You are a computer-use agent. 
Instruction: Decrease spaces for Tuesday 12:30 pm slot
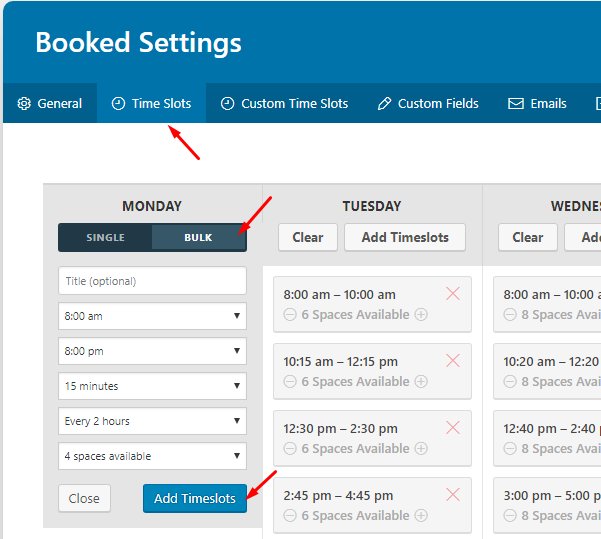pos(290,448)
